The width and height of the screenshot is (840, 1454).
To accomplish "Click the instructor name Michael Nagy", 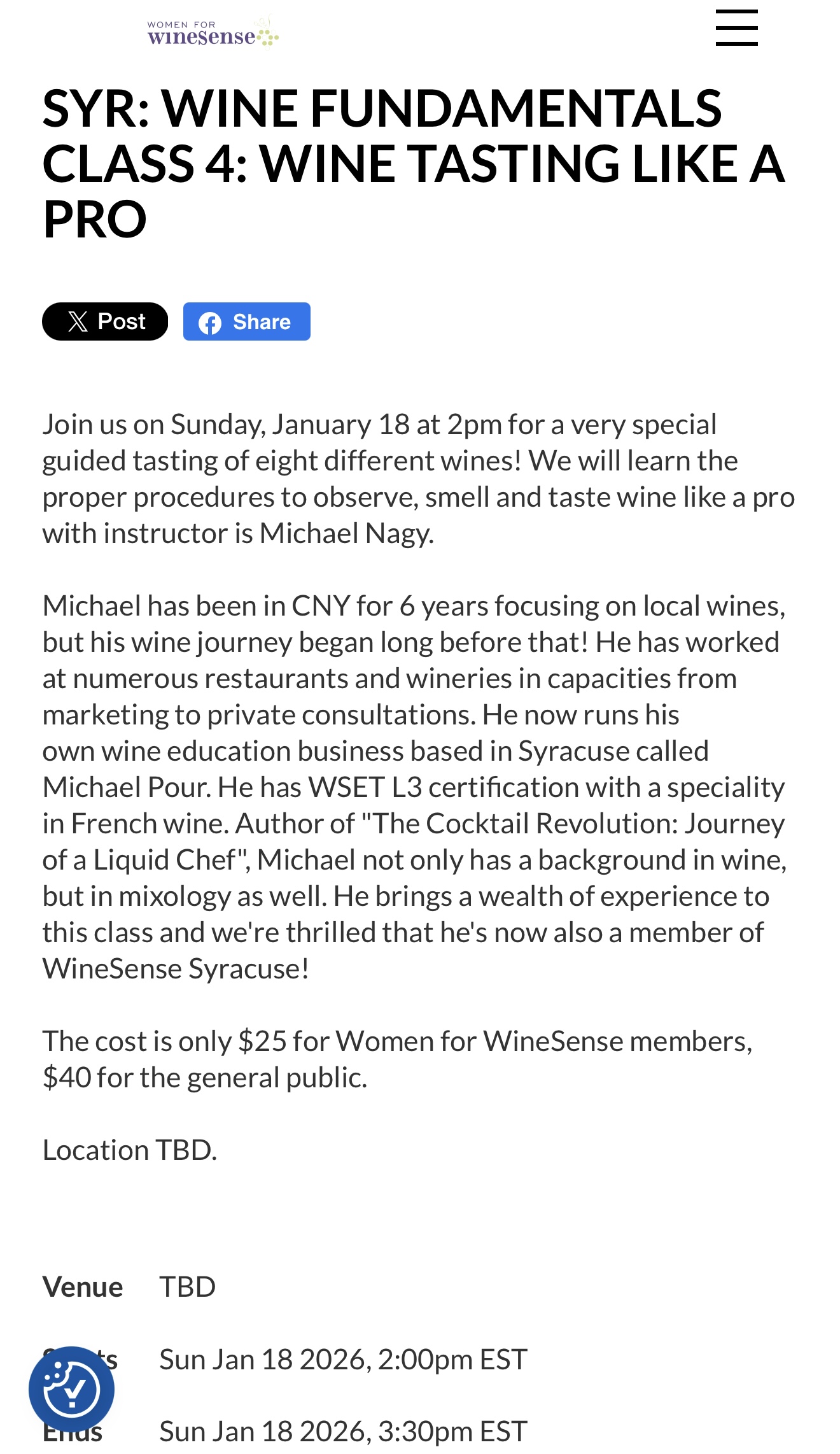I will click(346, 533).
